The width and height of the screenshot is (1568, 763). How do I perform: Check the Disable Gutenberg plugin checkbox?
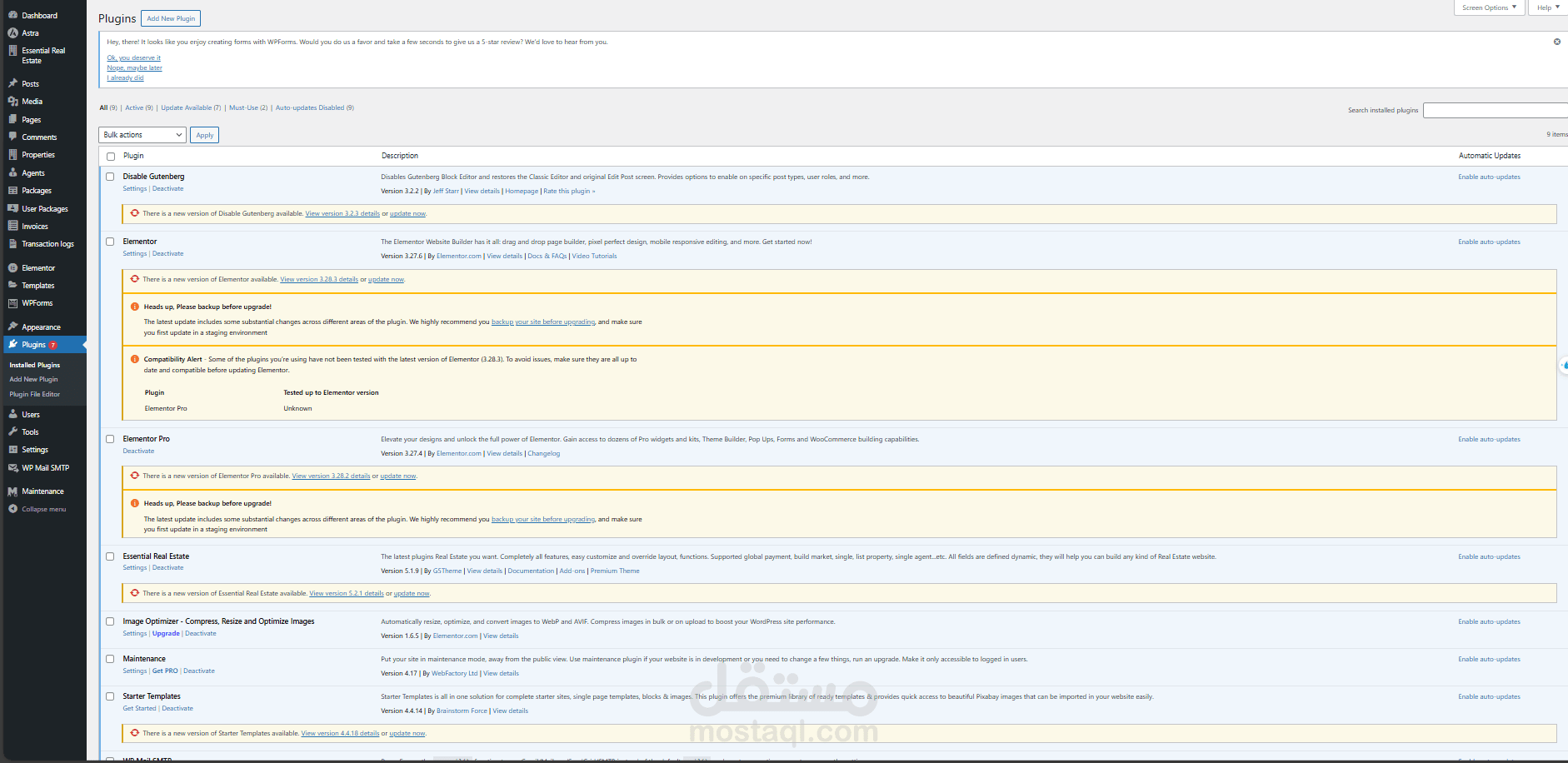pos(110,177)
